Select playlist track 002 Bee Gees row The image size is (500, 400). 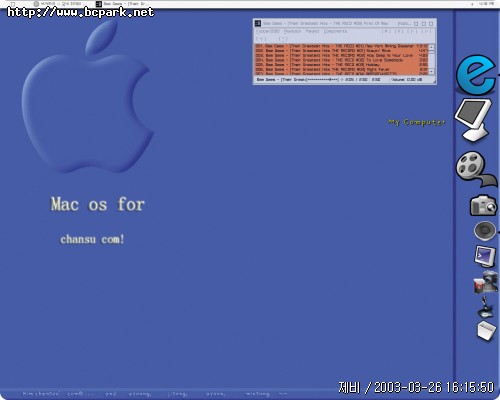[341, 51]
